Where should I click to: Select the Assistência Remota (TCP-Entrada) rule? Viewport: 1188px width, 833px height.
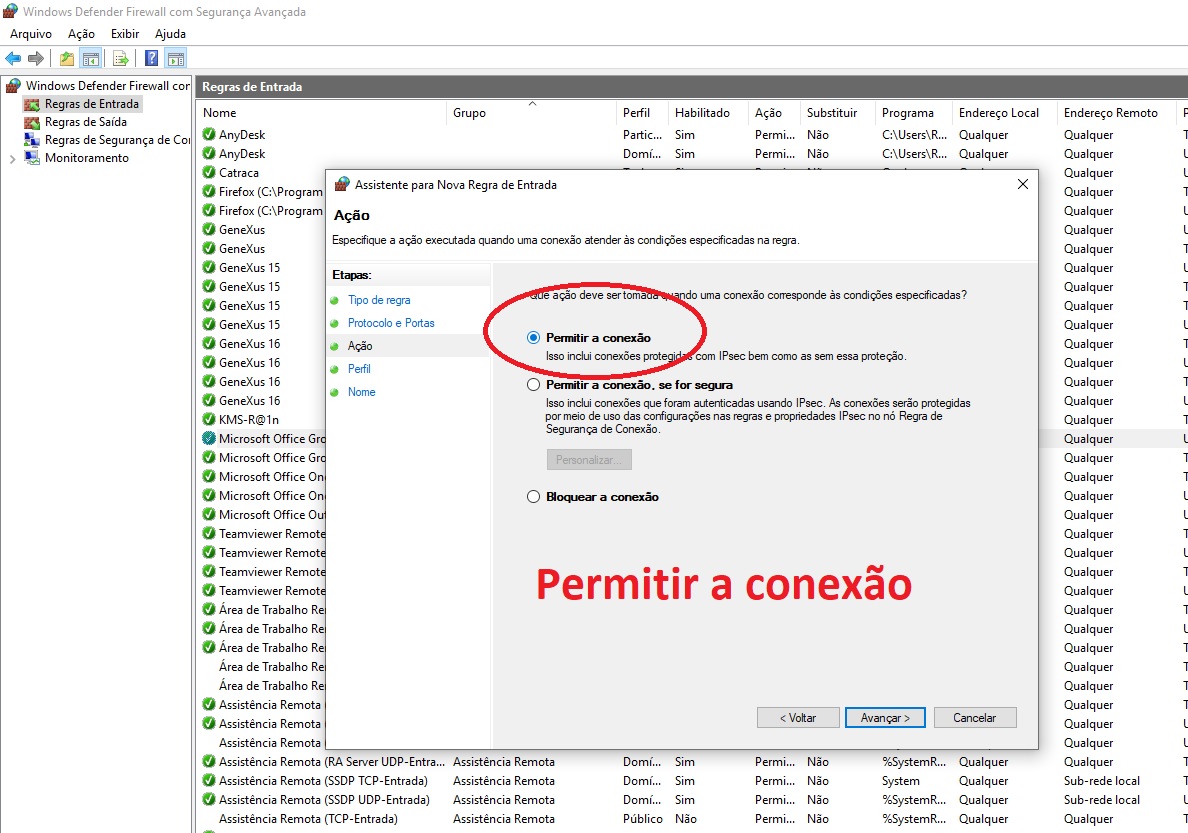308,819
